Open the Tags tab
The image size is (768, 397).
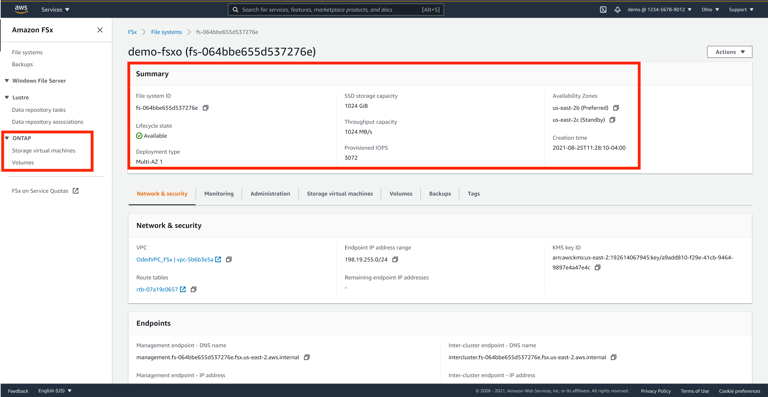tap(474, 194)
